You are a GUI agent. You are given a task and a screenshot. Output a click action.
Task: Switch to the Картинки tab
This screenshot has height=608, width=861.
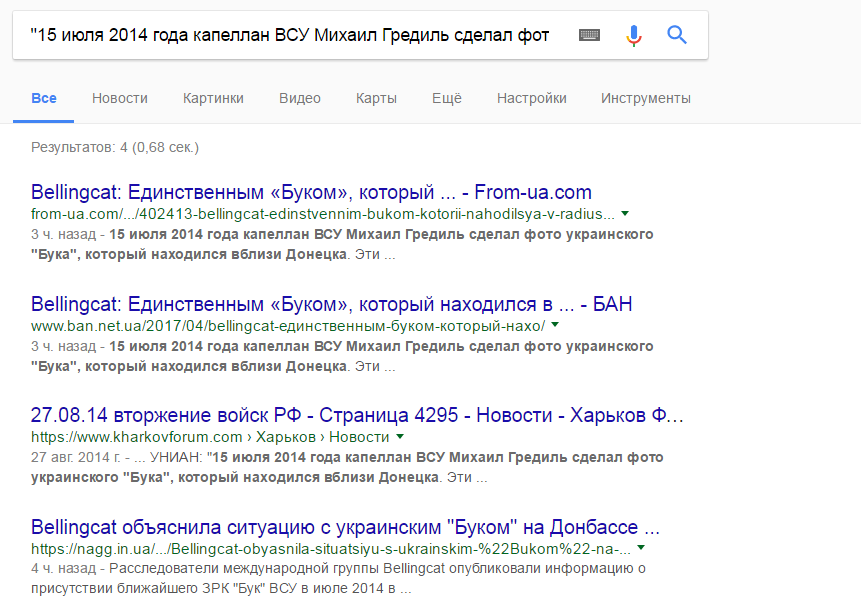tap(213, 98)
